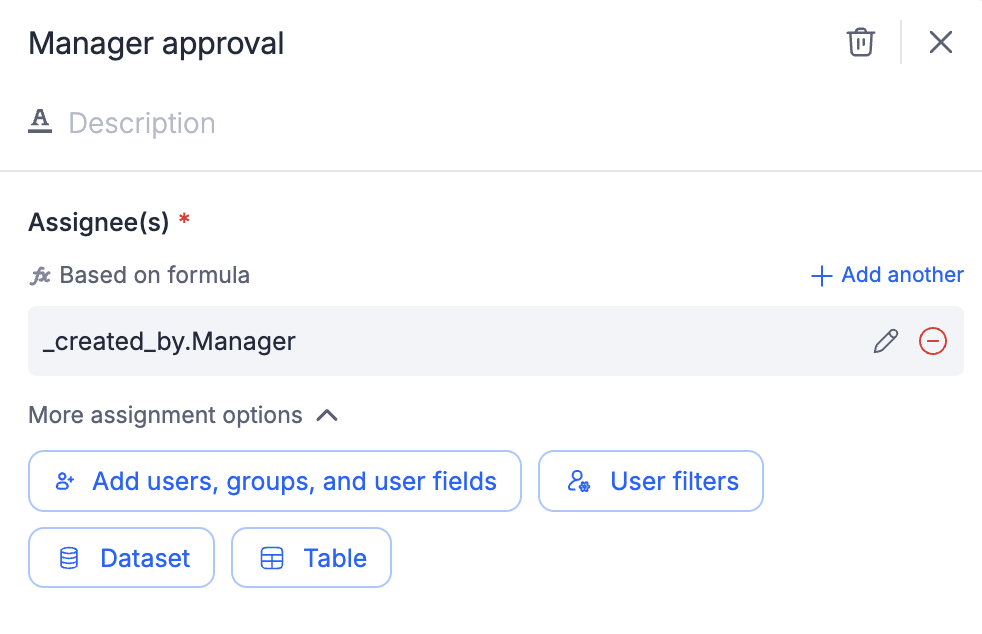The height and width of the screenshot is (634, 982).
Task: Close the Manager approval panel
Action: pyautogui.click(x=941, y=42)
